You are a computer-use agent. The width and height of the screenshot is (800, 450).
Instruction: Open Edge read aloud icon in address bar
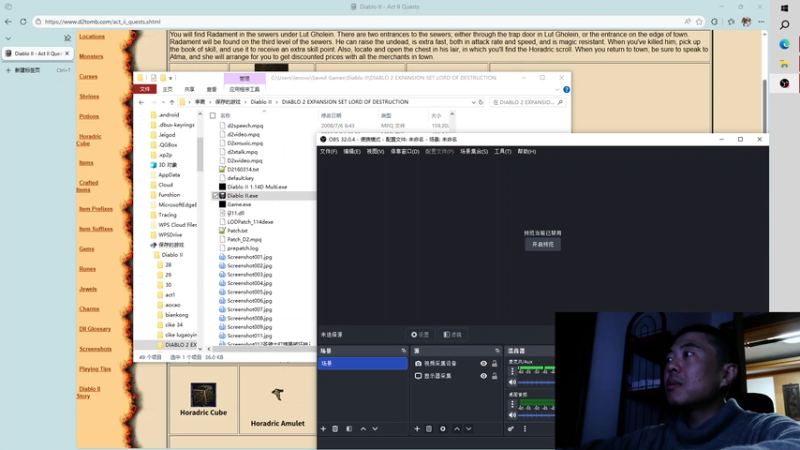coord(687,21)
